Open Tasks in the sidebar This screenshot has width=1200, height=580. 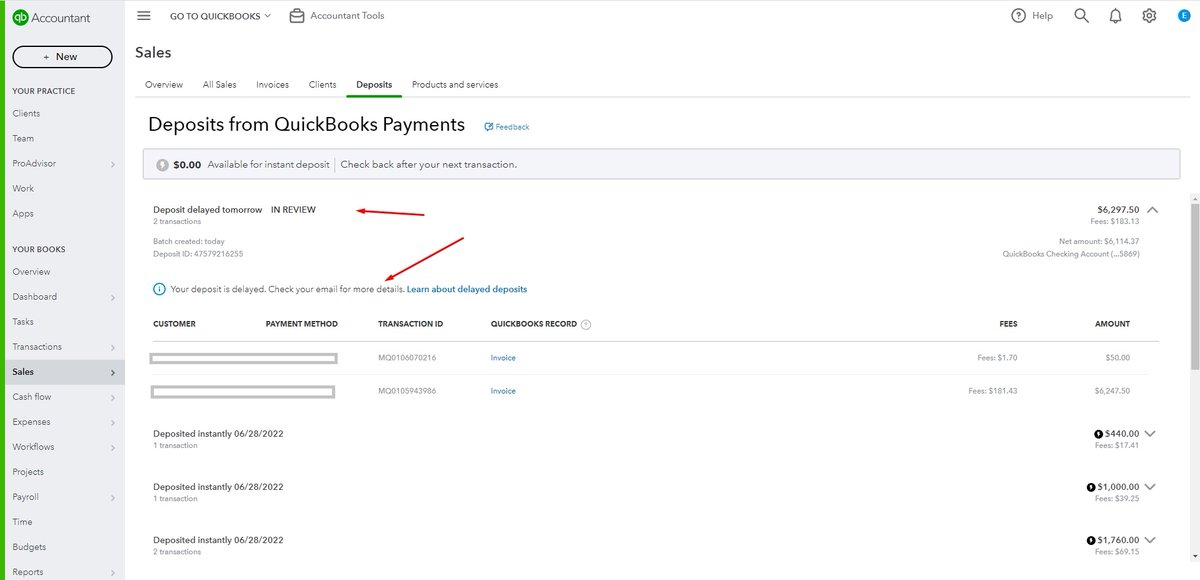[23, 322]
